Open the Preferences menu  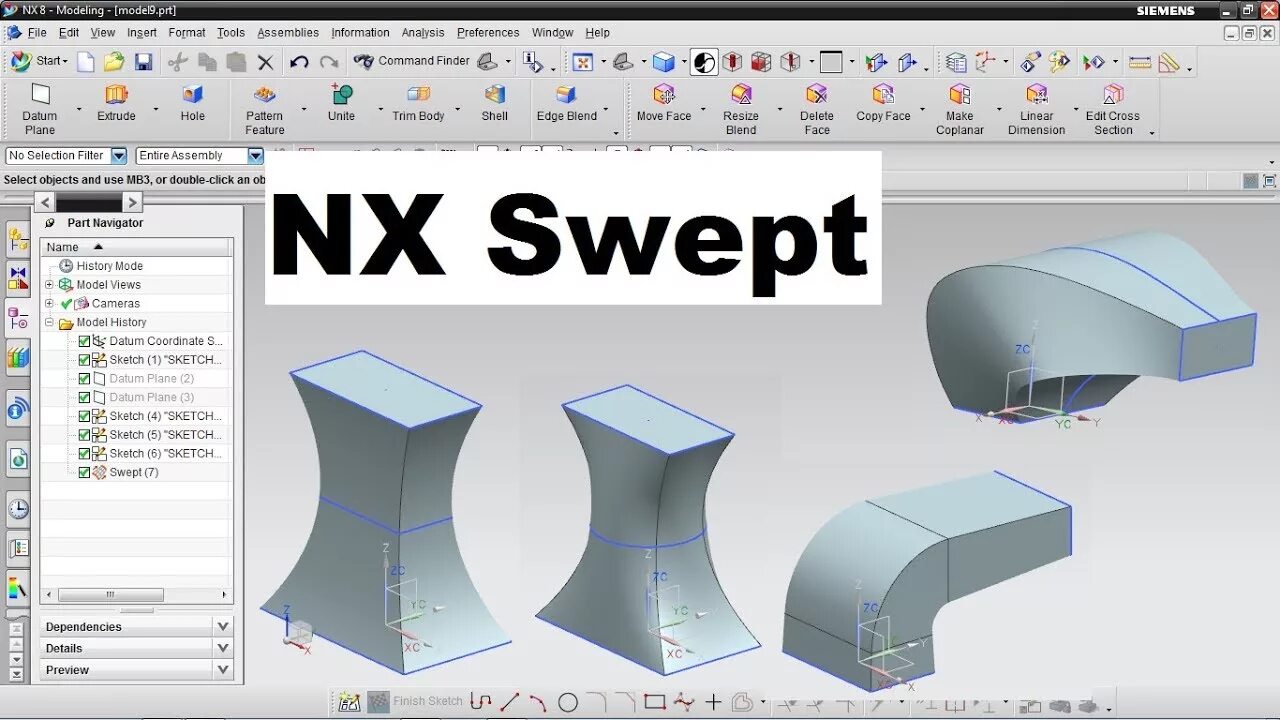click(488, 33)
